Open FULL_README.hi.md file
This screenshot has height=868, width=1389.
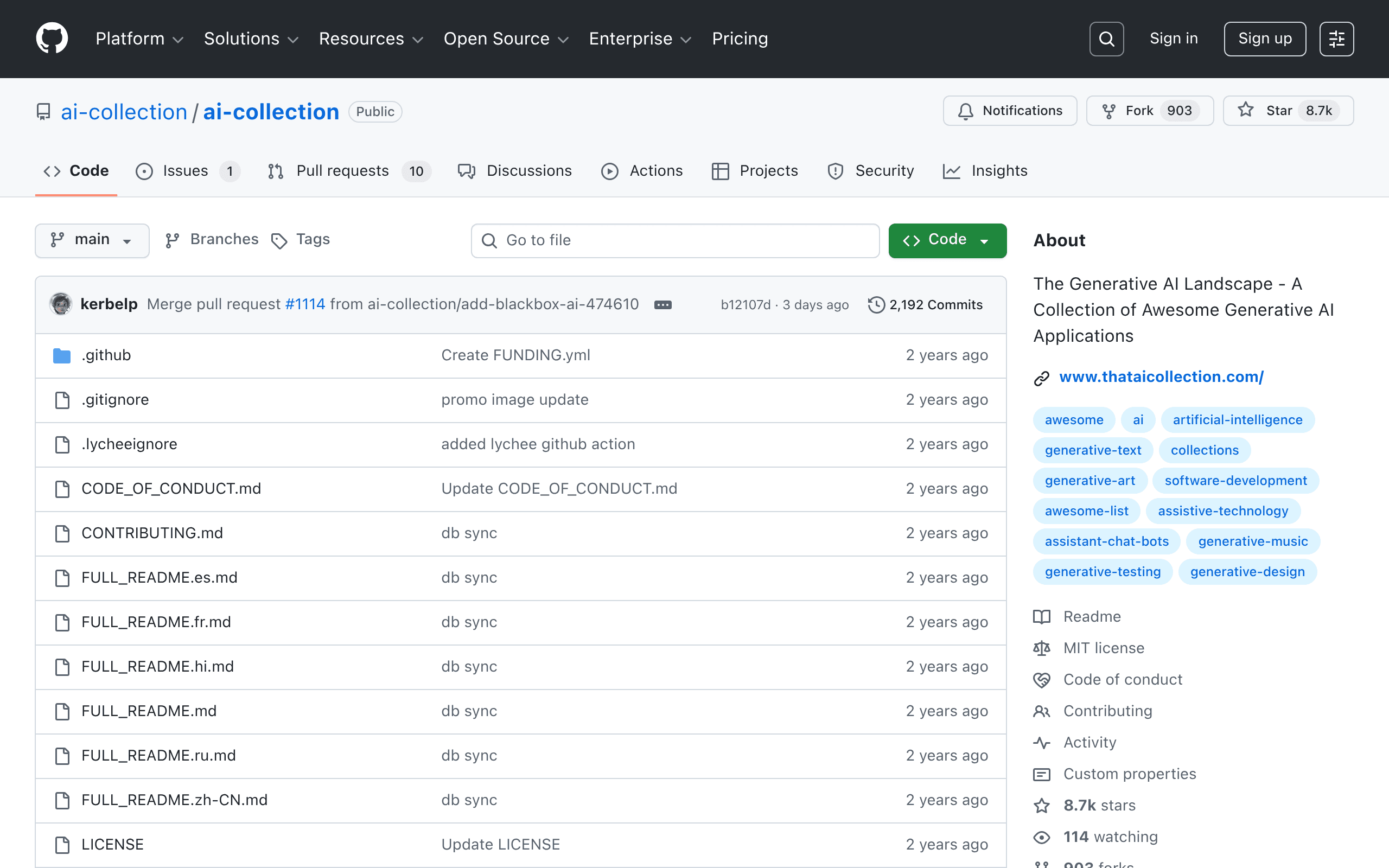coord(157,667)
